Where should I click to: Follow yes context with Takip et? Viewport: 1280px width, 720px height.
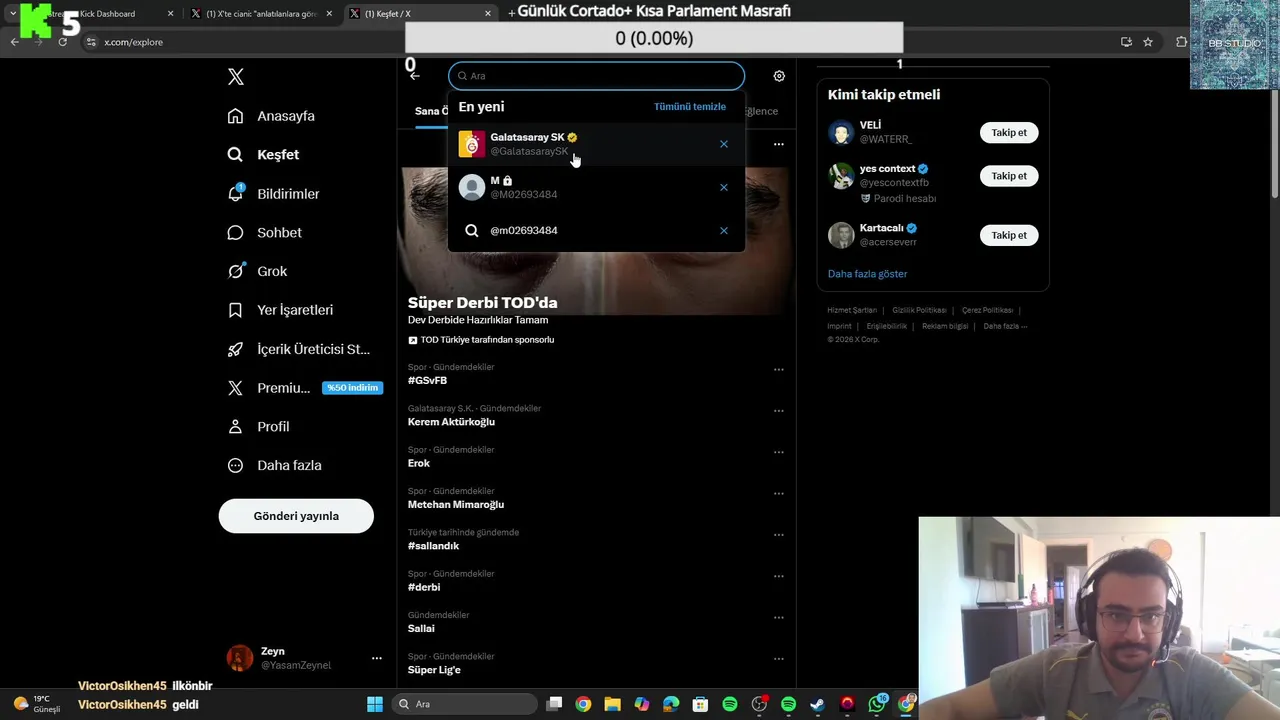point(1009,176)
